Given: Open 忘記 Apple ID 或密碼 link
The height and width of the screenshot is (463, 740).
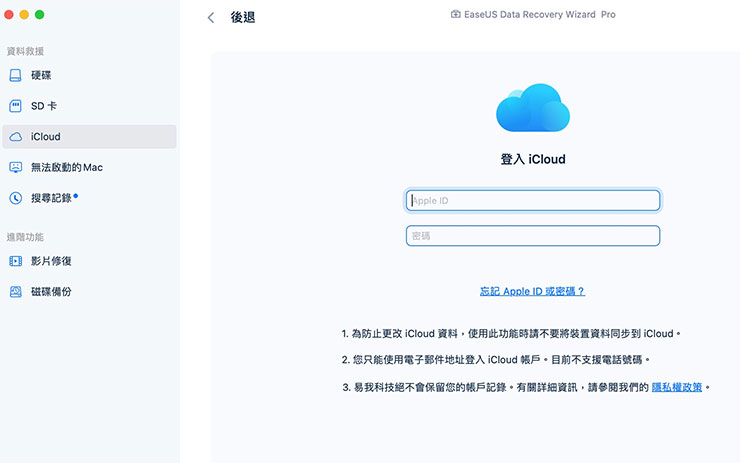Looking at the screenshot, I should (x=532, y=291).
